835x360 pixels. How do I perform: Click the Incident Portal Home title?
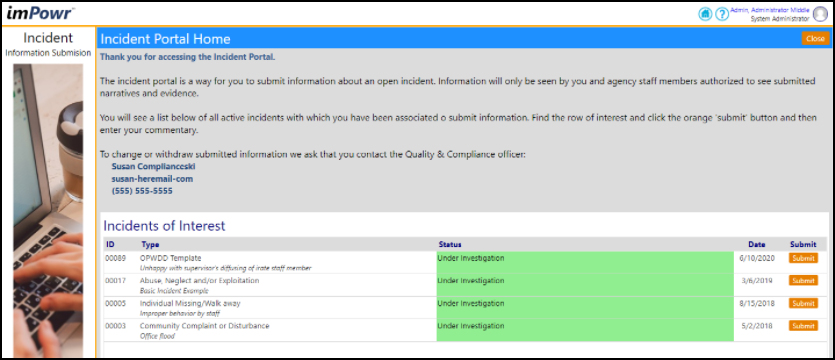click(x=166, y=39)
